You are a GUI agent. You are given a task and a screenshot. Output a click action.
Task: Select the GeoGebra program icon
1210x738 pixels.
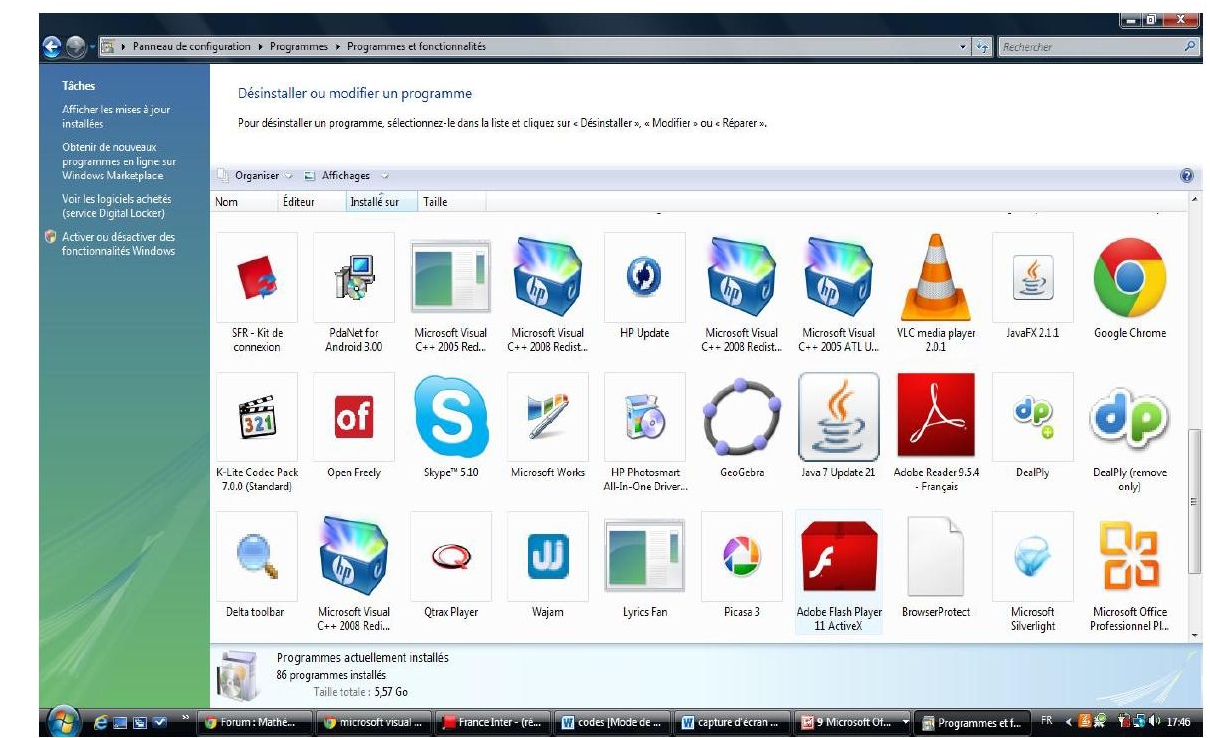pos(742,415)
